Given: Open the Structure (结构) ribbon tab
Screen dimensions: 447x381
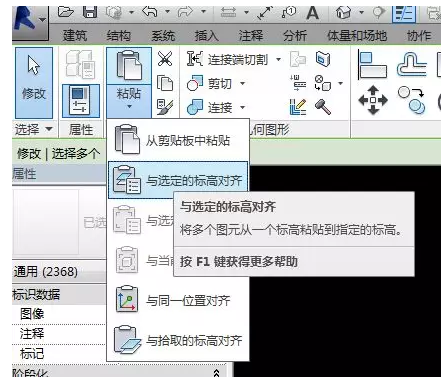Looking at the screenshot, I should 119,35.
